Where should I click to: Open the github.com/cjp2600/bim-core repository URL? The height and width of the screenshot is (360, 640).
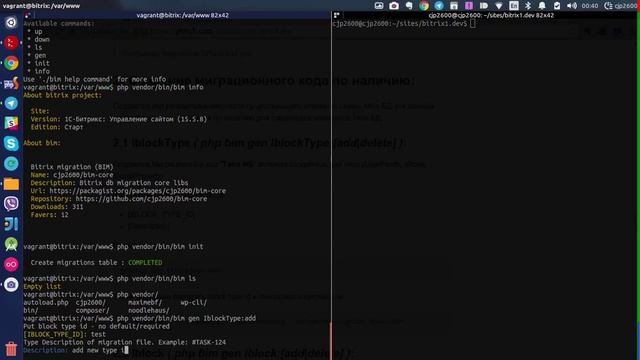tap(141, 199)
